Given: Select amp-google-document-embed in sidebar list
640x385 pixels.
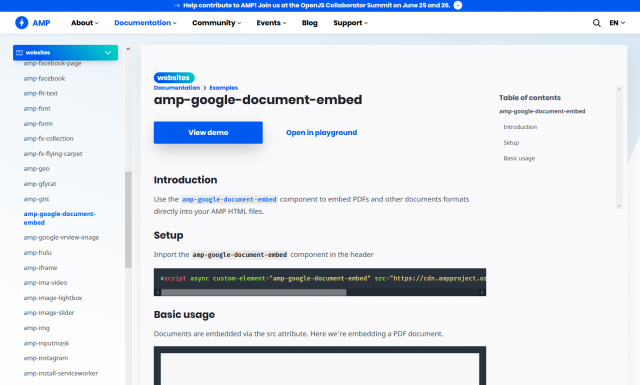Looking at the screenshot, I should click(60, 218).
